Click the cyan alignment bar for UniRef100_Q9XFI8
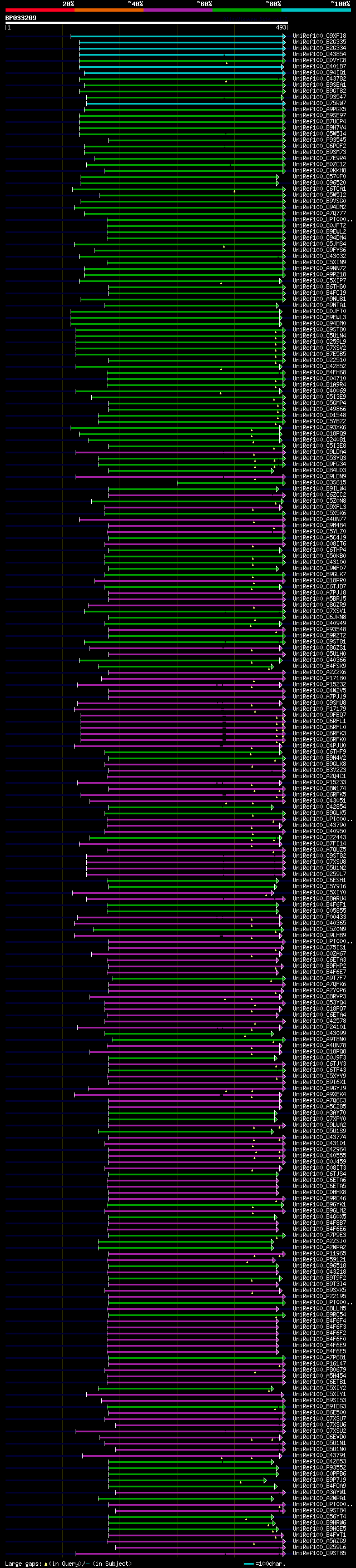The width and height of the screenshot is (356, 1568). pos(177,36)
